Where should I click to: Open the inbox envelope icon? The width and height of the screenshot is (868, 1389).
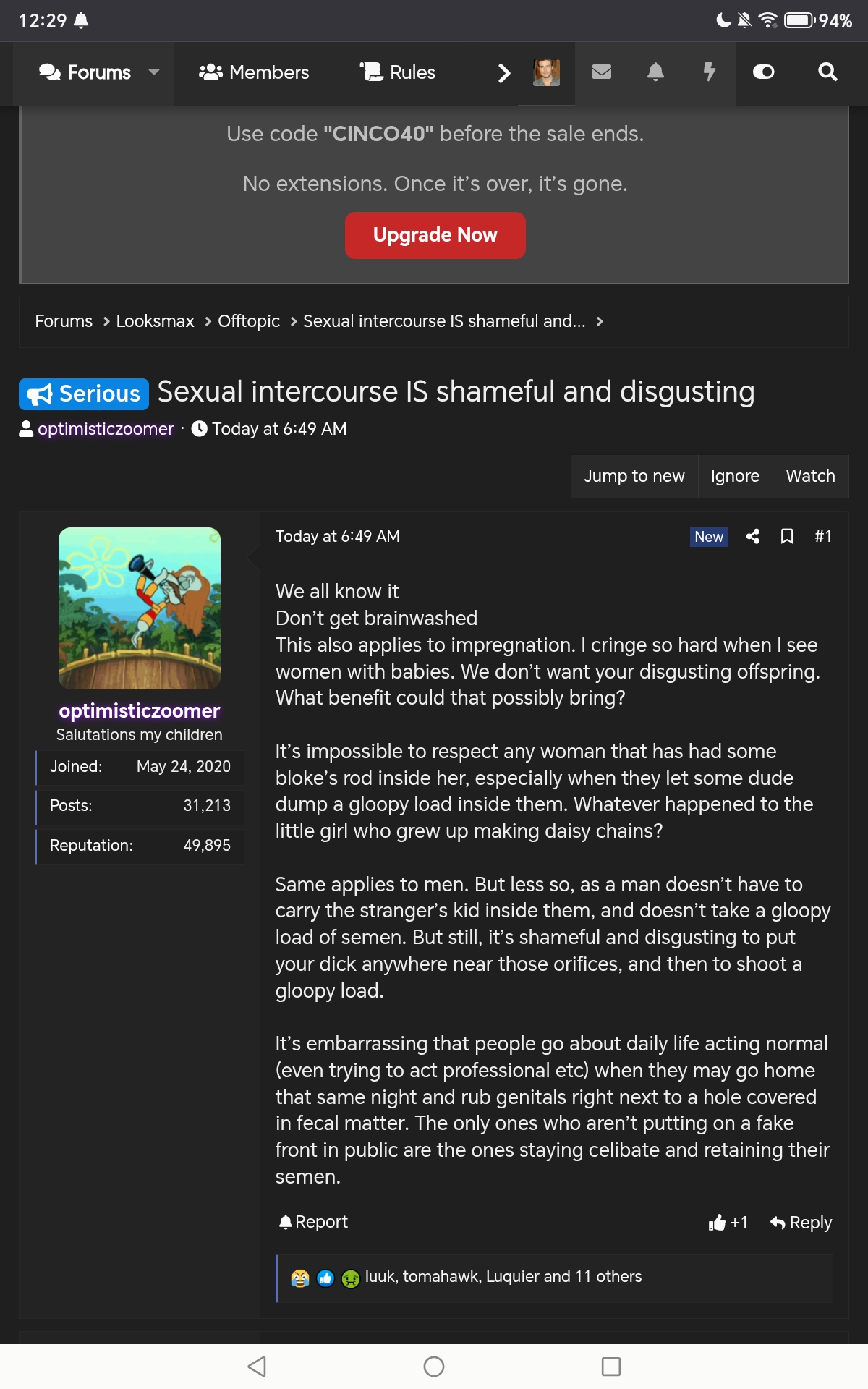coord(602,72)
